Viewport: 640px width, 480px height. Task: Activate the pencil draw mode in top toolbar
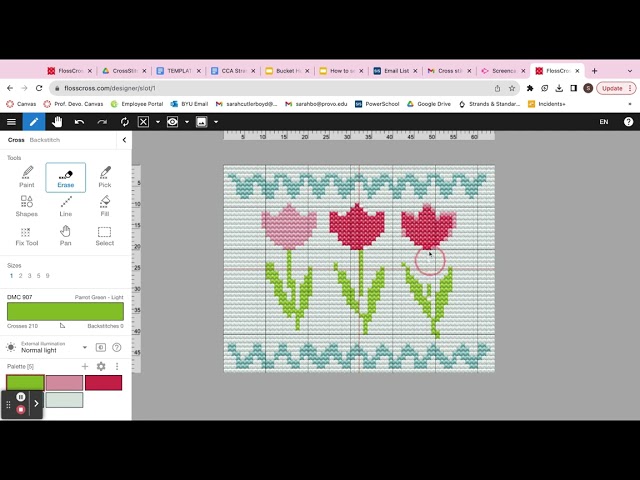(x=34, y=122)
